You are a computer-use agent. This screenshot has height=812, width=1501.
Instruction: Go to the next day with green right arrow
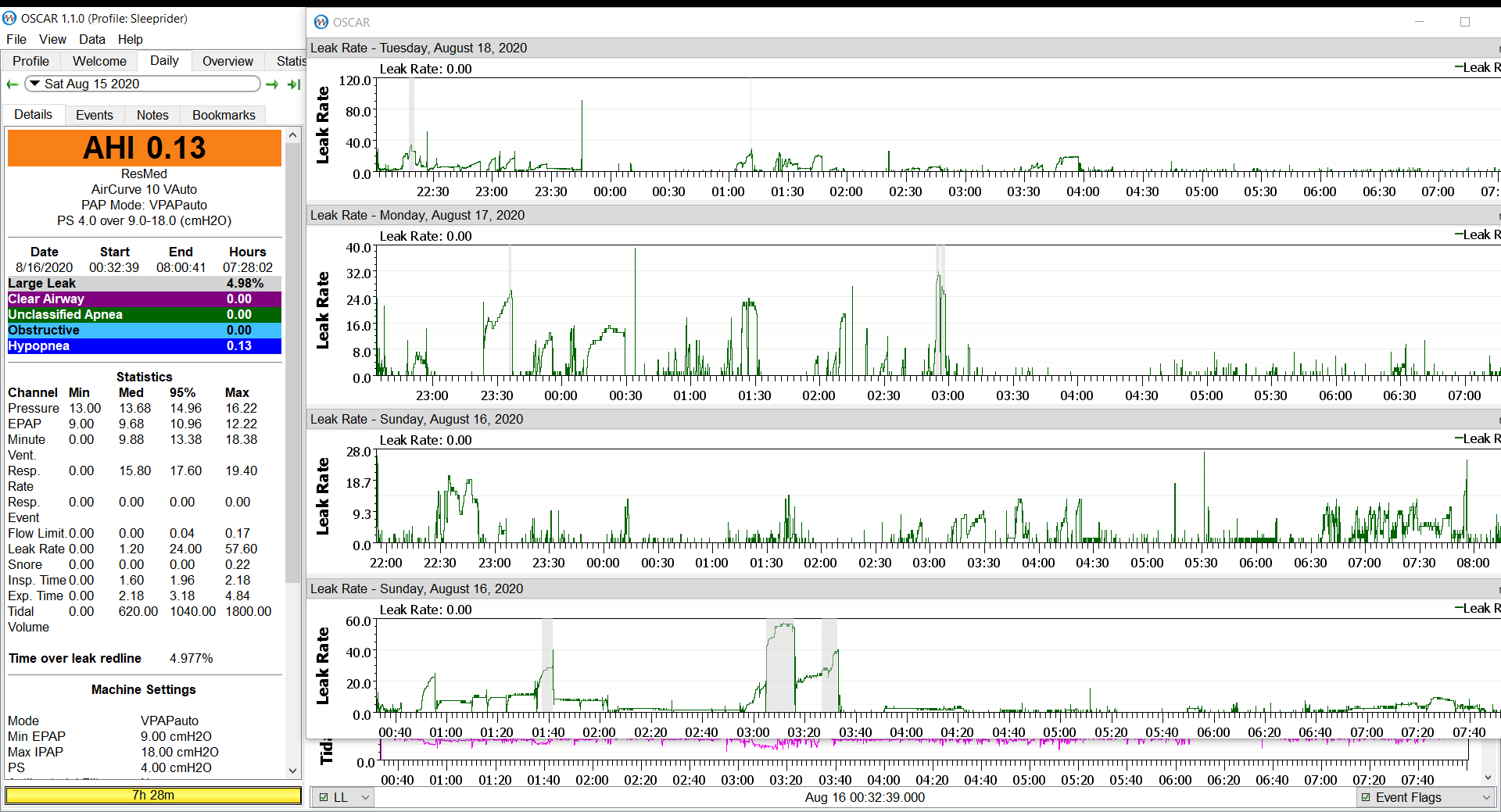coord(272,84)
